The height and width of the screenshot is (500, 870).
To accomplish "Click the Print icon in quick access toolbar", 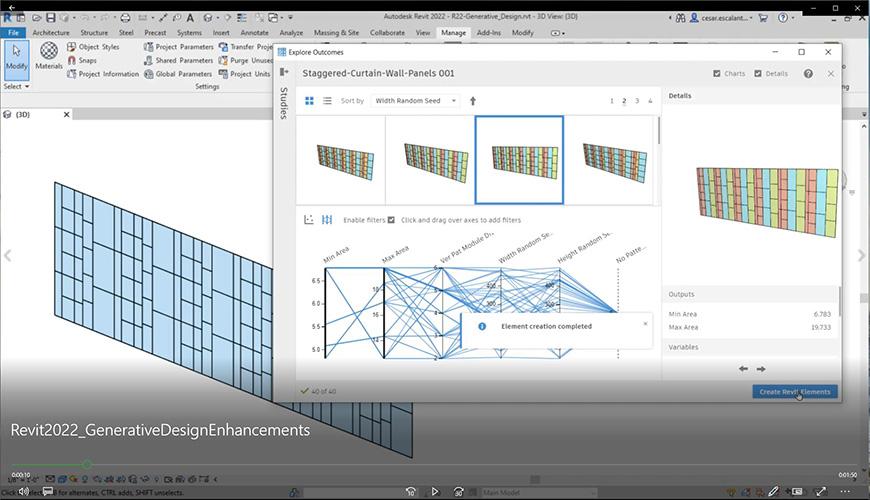I will [x=125, y=18].
